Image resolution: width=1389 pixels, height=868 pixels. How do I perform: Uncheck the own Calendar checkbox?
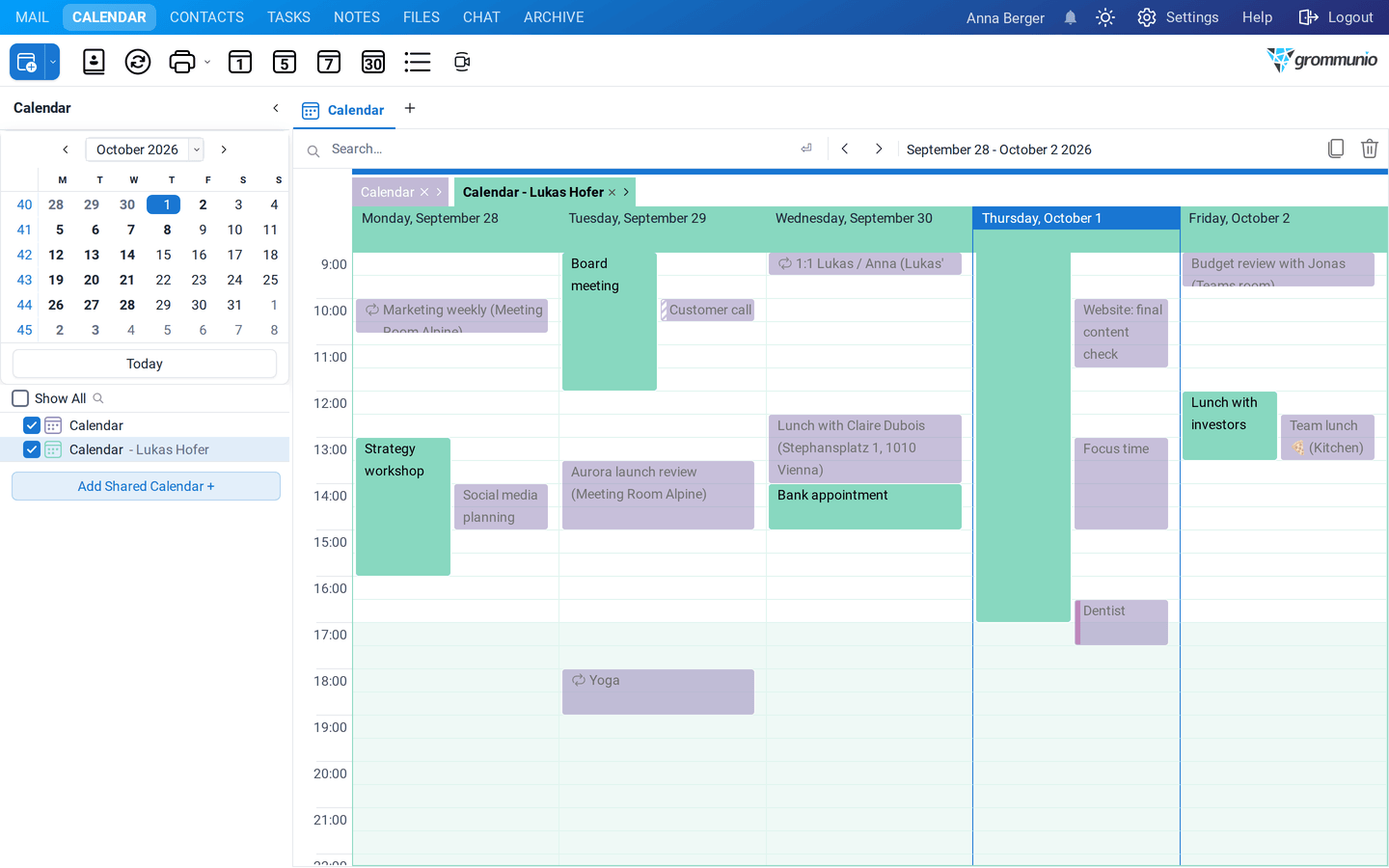[x=32, y=425]
